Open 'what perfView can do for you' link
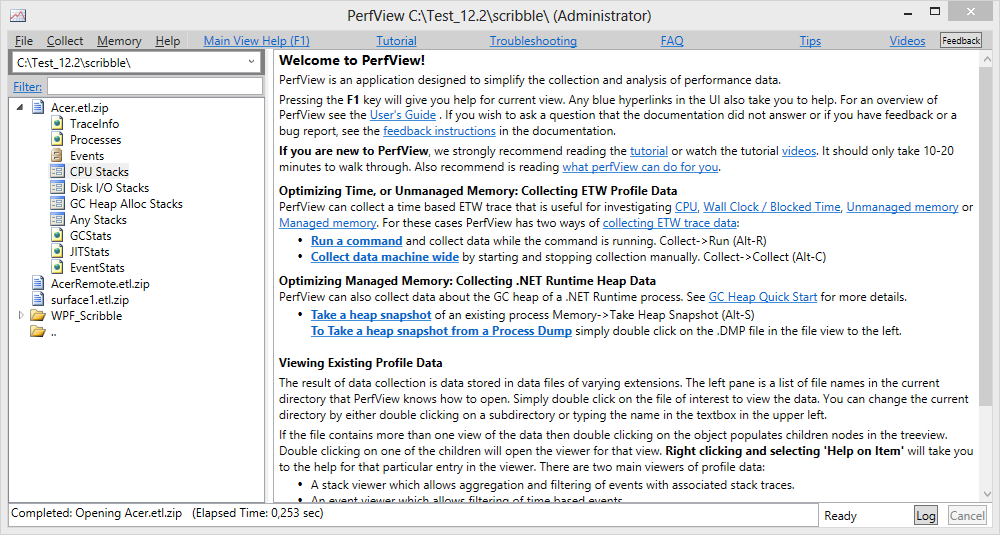Screen dimensions: 1000x535 click(x=640, y=167)
